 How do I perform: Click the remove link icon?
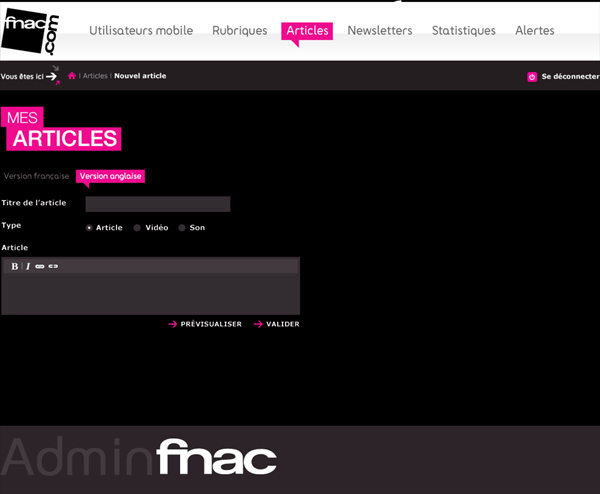pyautogui.click(x=53, y=266)
